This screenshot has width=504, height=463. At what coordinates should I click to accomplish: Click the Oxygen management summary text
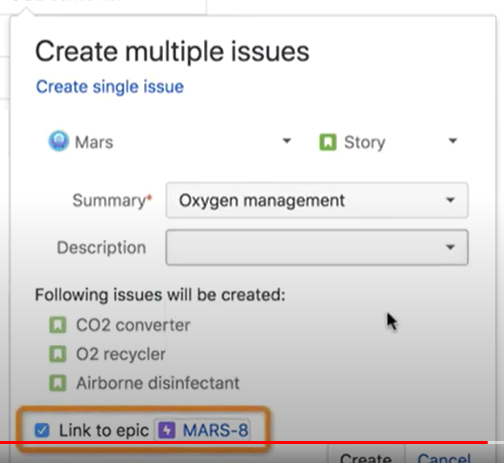[262, 201]
